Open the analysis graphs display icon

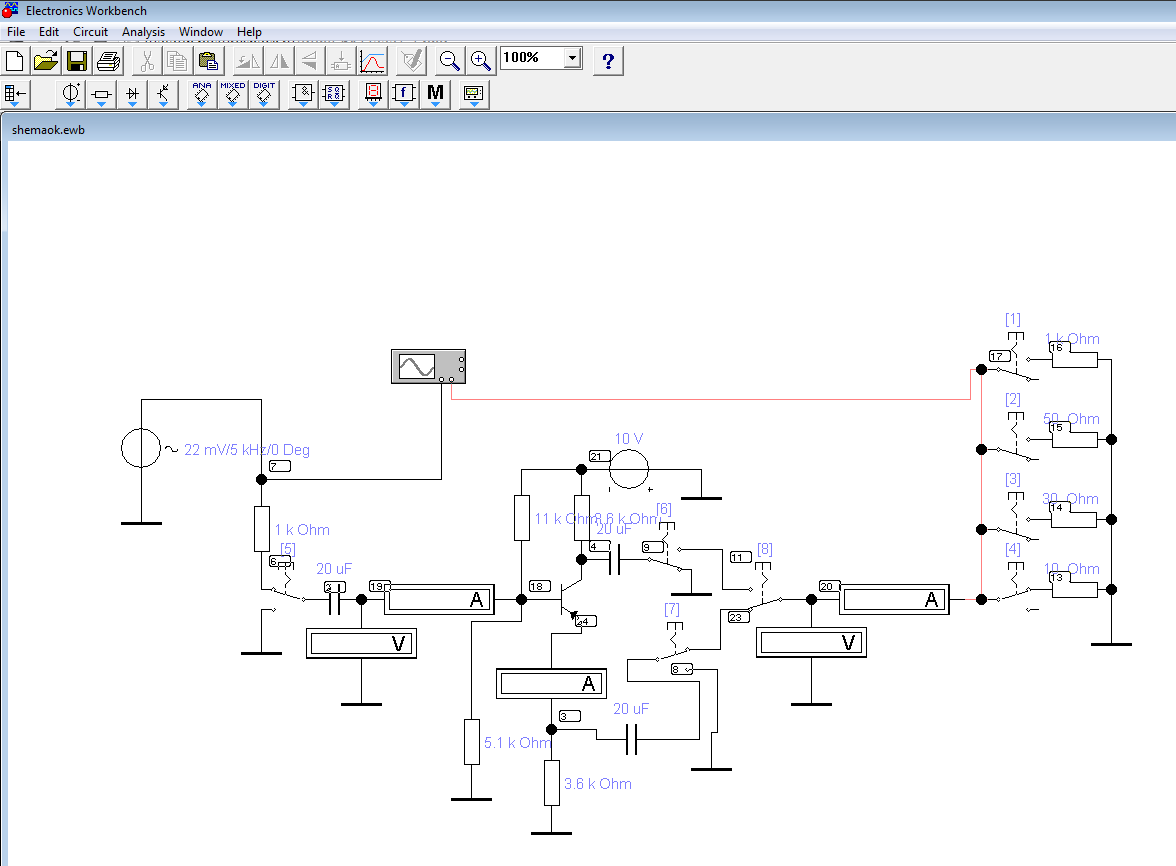click(372, 61)
